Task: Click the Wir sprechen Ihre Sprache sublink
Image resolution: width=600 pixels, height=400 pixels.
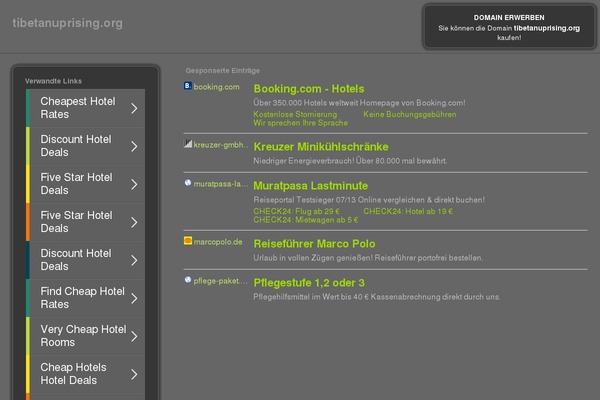Action: (x=300, y=123)
